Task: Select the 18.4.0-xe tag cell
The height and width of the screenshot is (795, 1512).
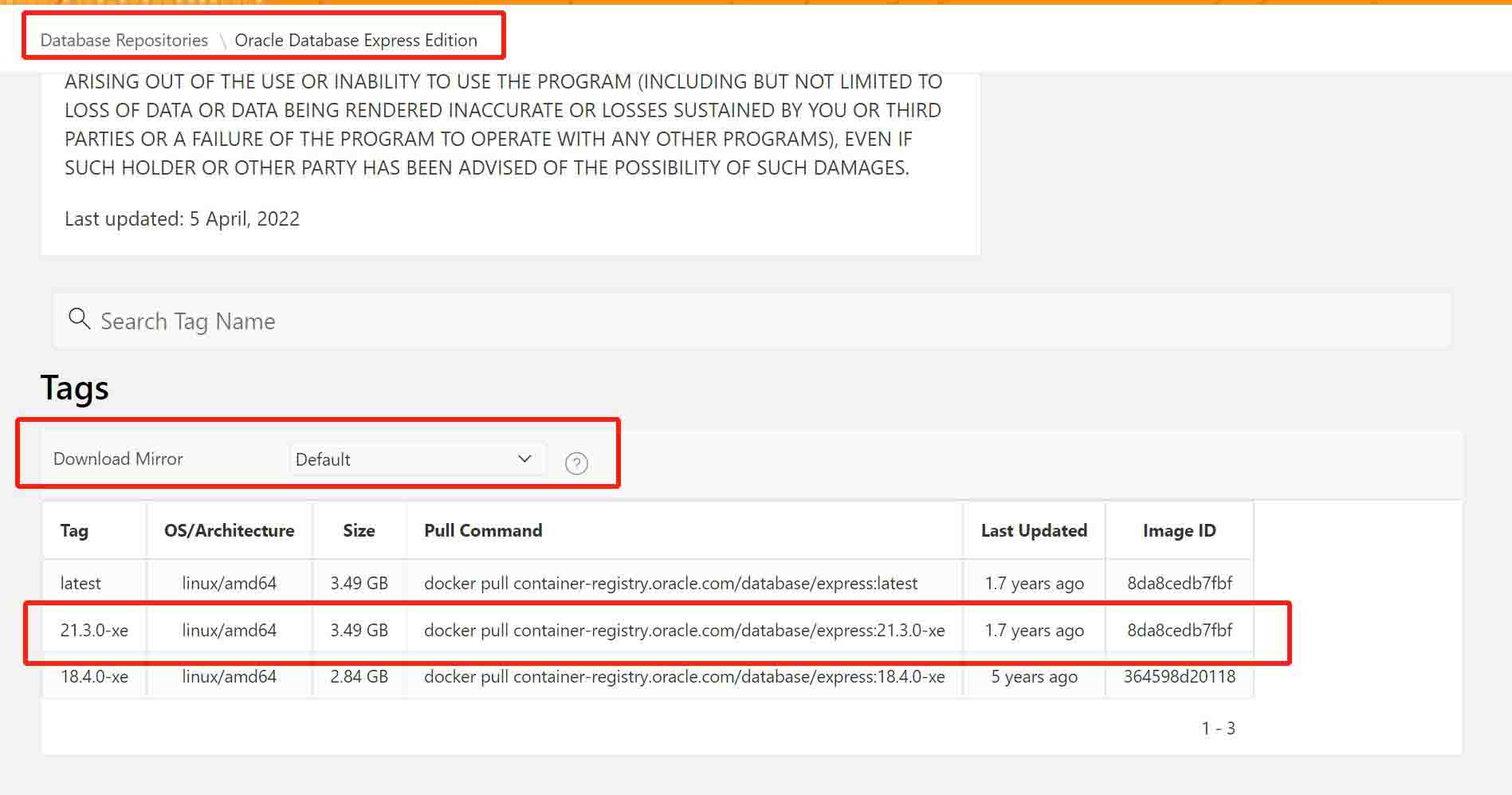Action: tap(94, 676)
